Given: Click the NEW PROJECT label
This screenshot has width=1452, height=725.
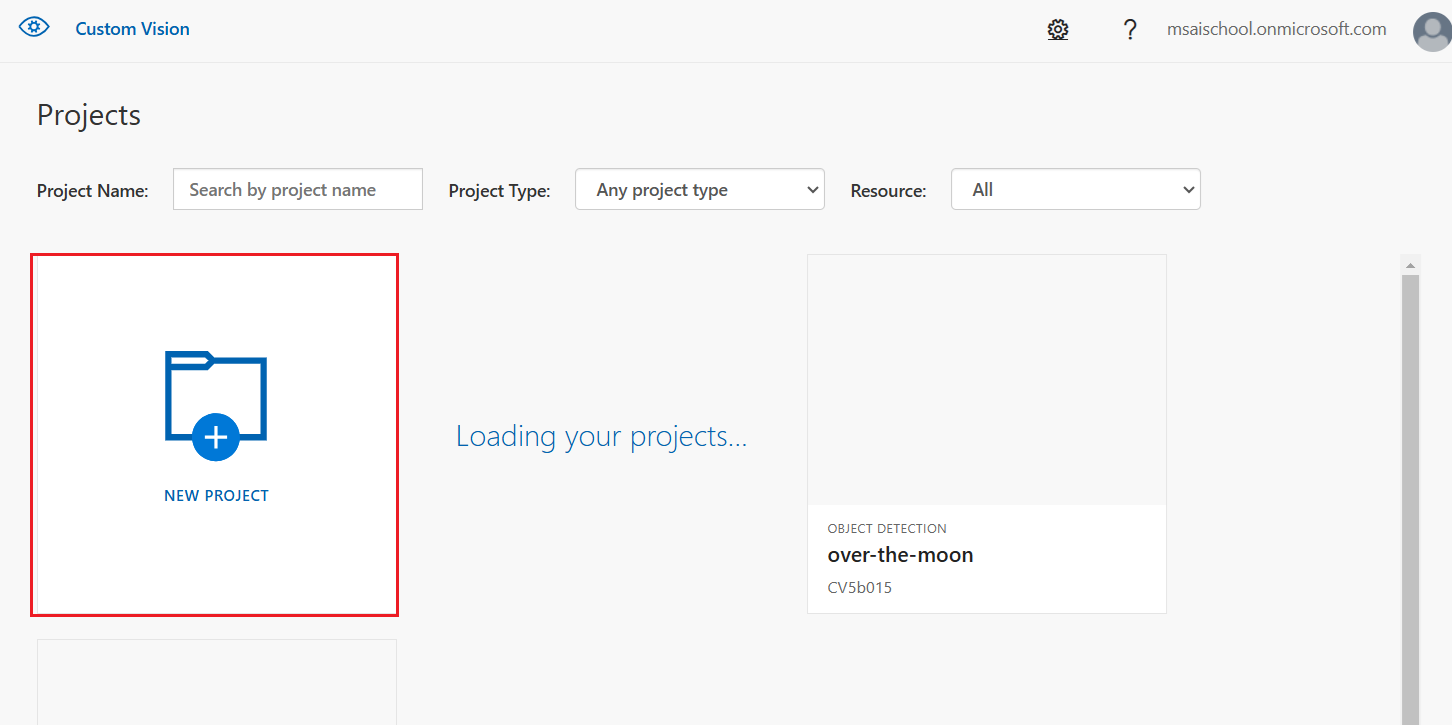Looking at the screenshot, I should [216, 496].
